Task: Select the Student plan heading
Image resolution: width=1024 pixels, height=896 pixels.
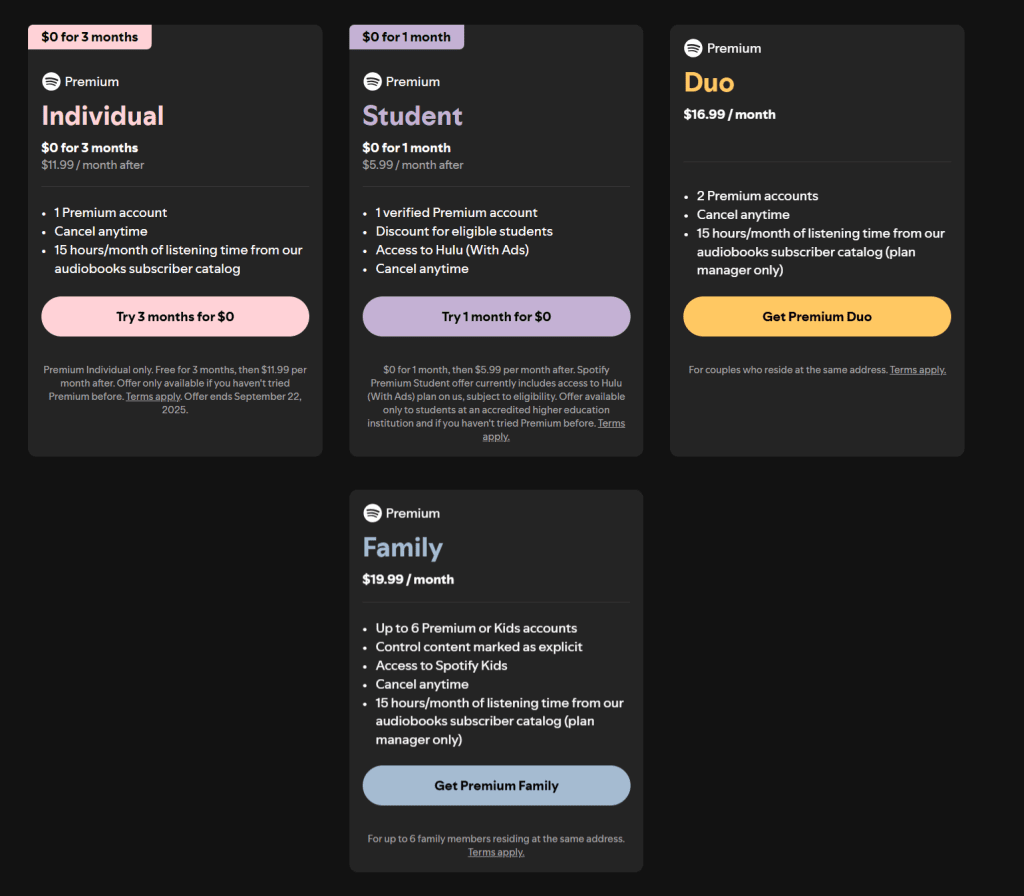Action: click(x=412, y=116)
